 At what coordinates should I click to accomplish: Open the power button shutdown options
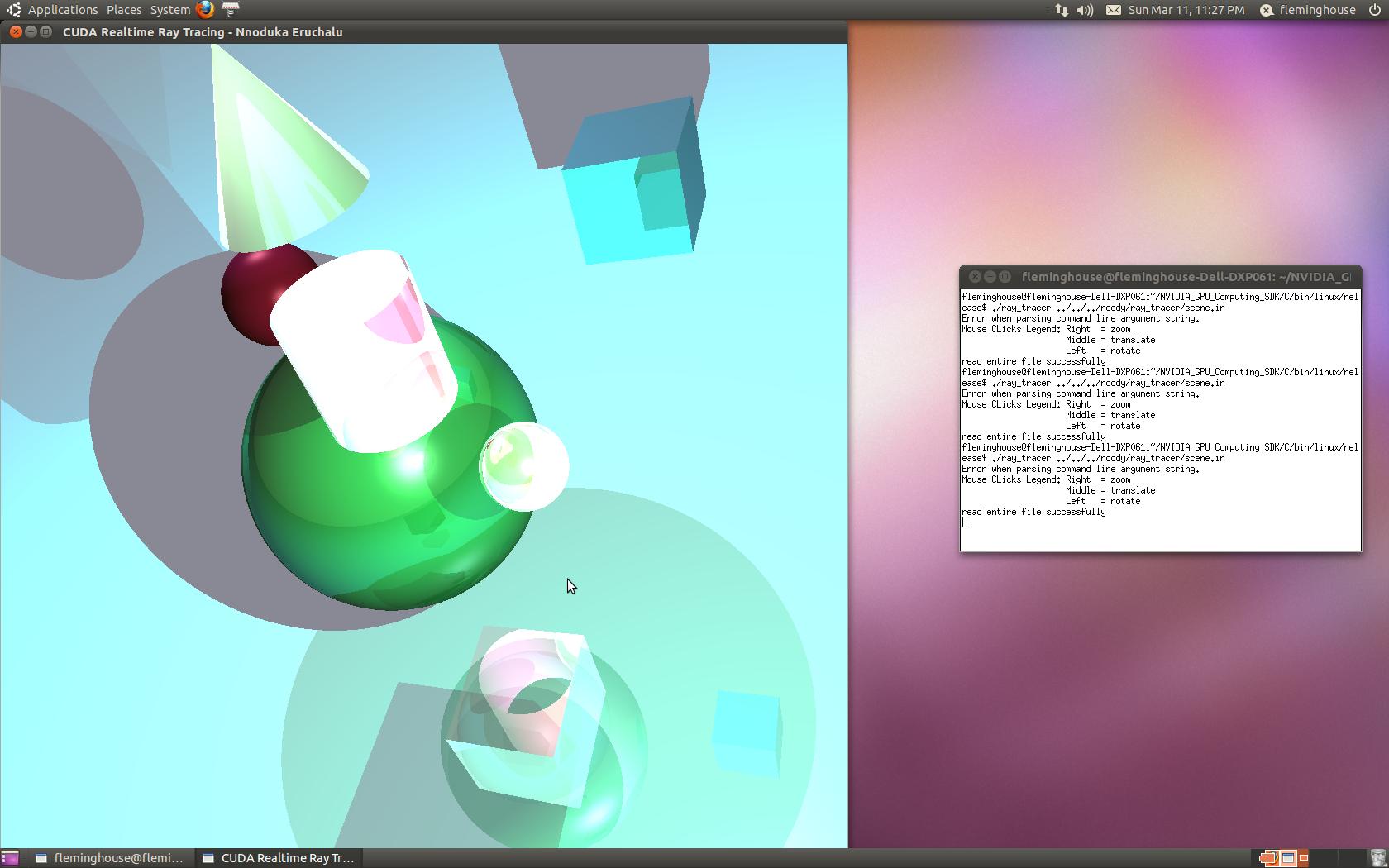tap(1377, 10)
